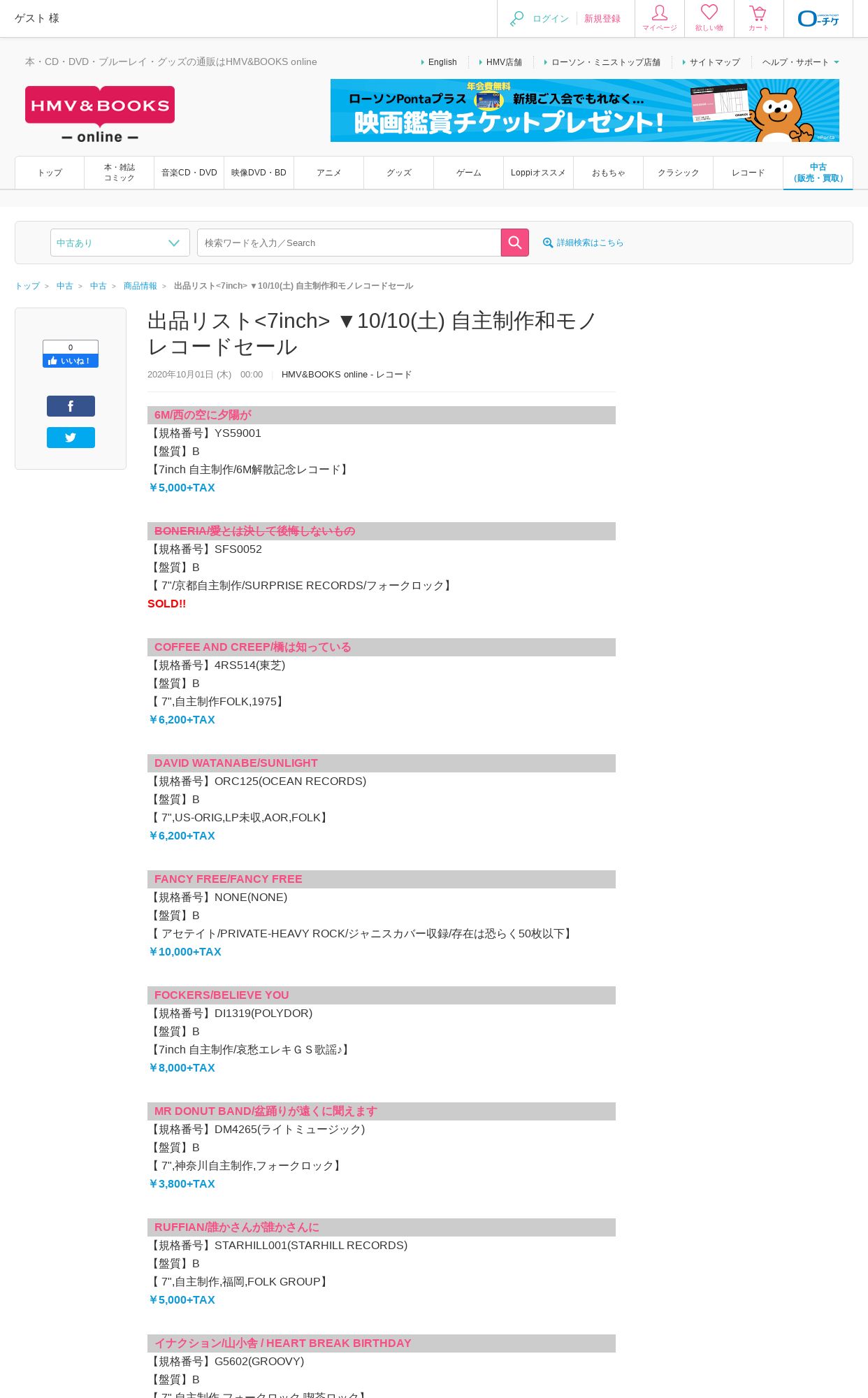Image resolution: width=868 pixels, height=1398 pixels.
Task: Click the magnifier search button
Action: tap(515, 243)
